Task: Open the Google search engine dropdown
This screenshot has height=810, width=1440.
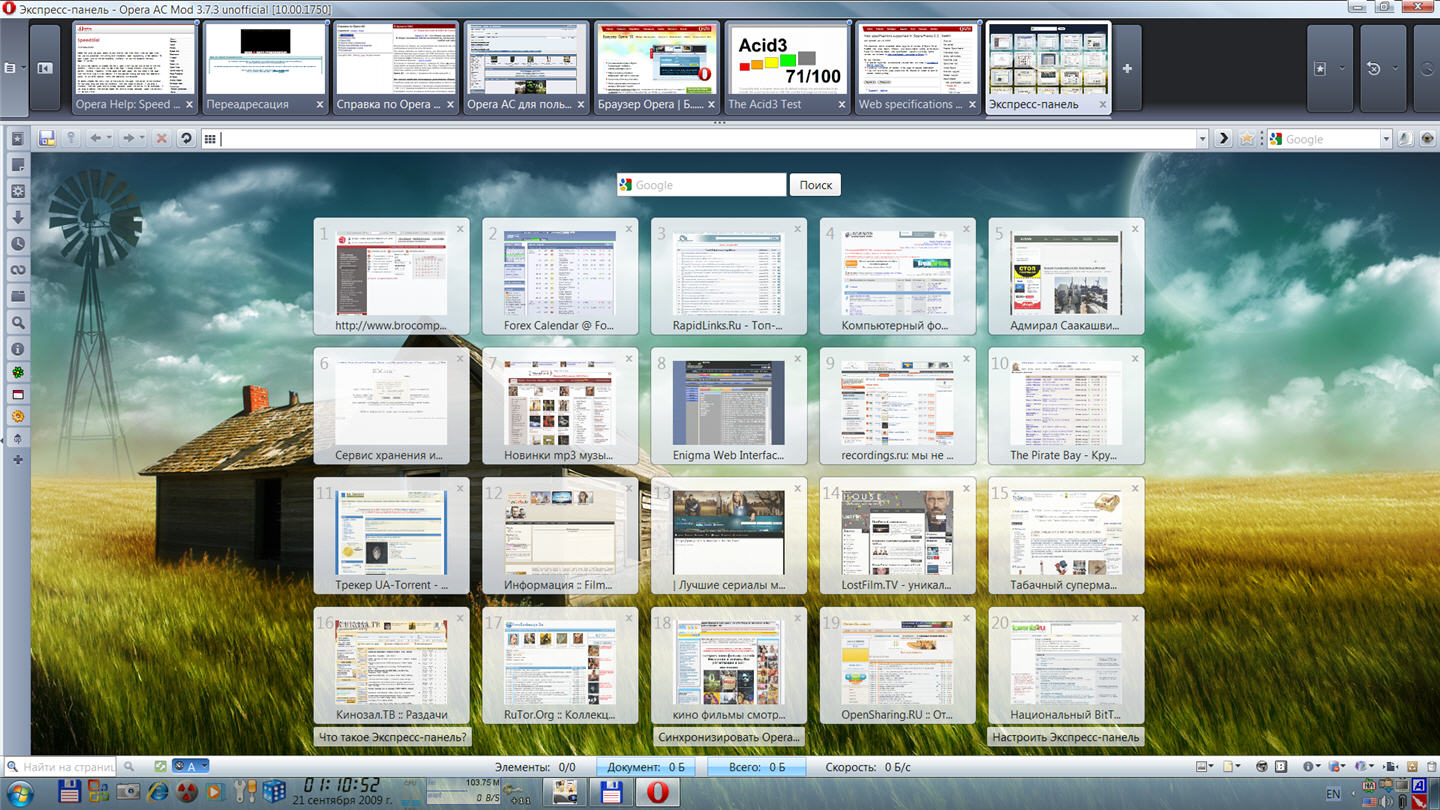Action: (1385, 140)
